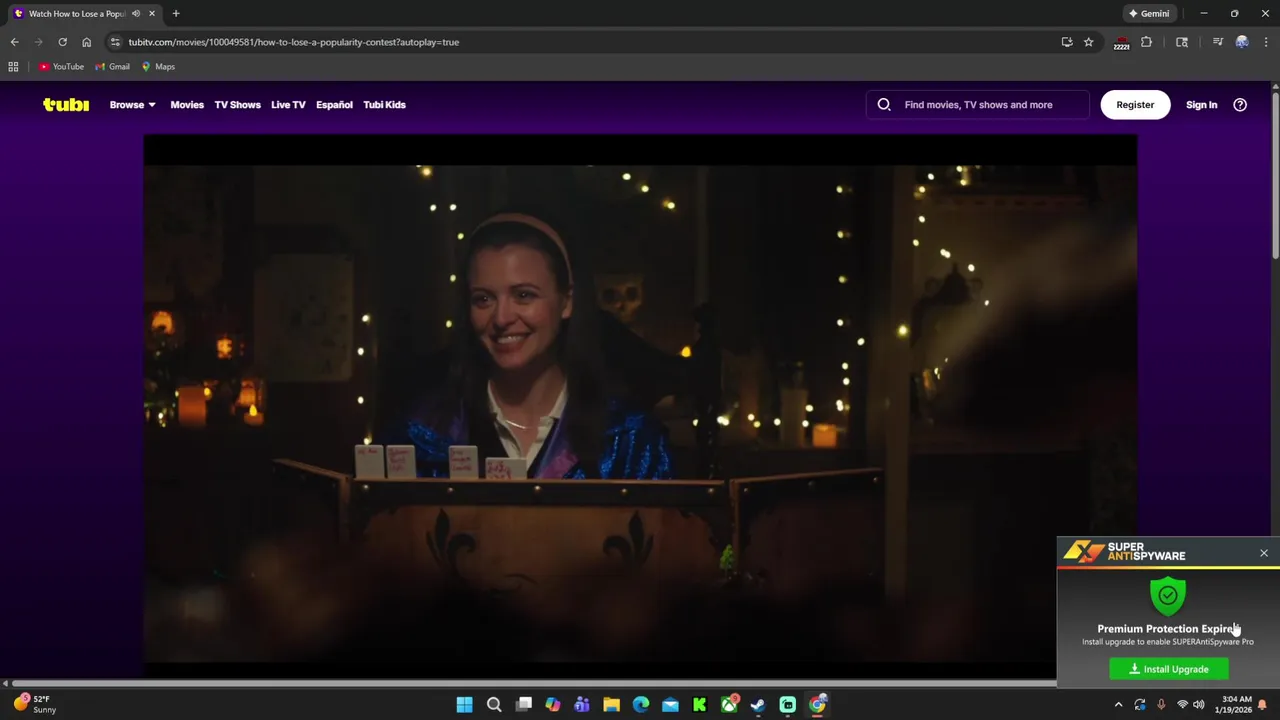Open Steam from taskbar
The image size is (1280, 720).
coord(758,705)
